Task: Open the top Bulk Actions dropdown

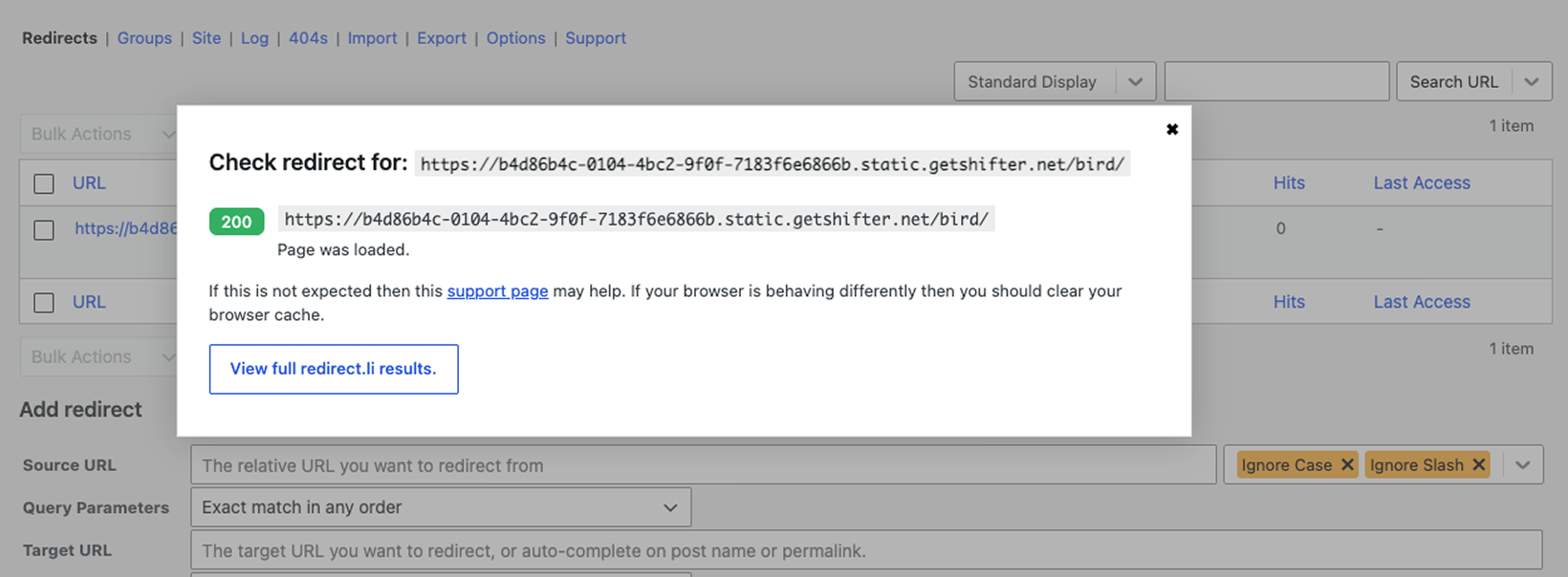Action: point(99,134)
